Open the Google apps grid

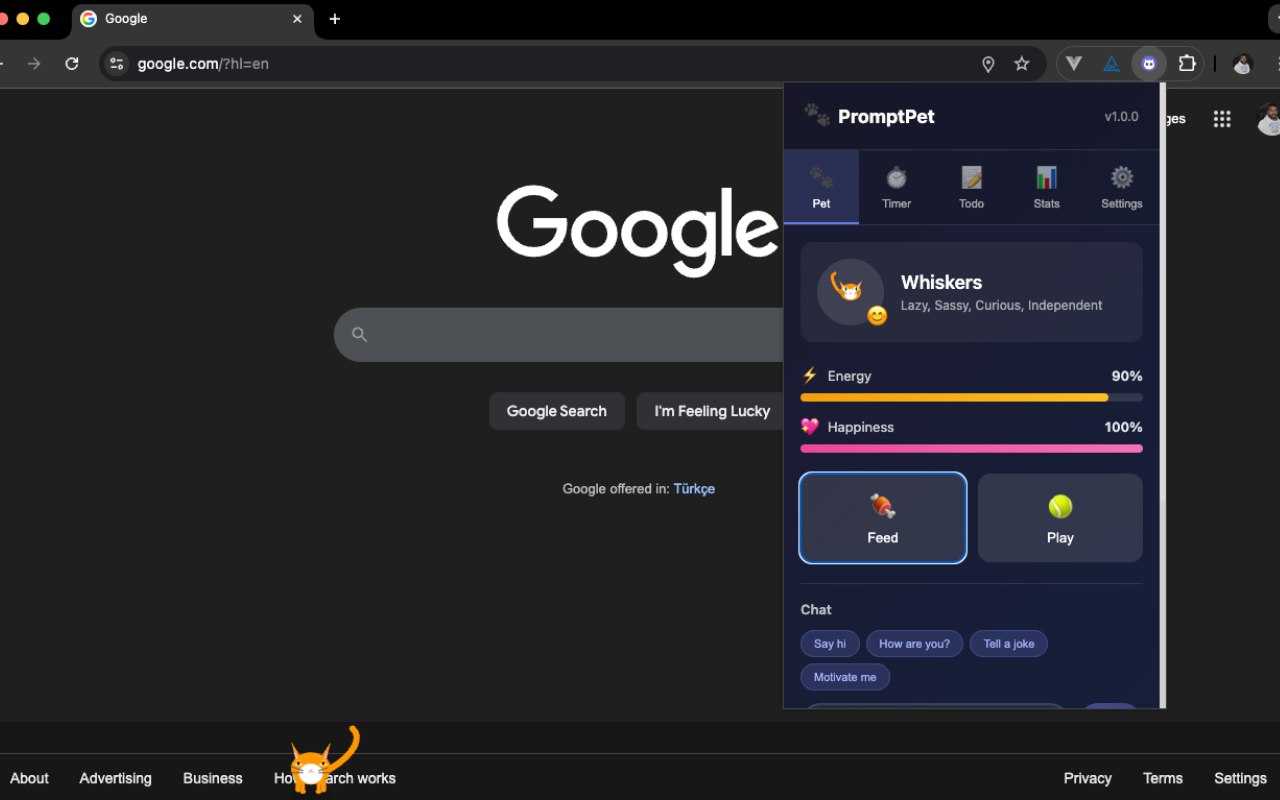1222,119
